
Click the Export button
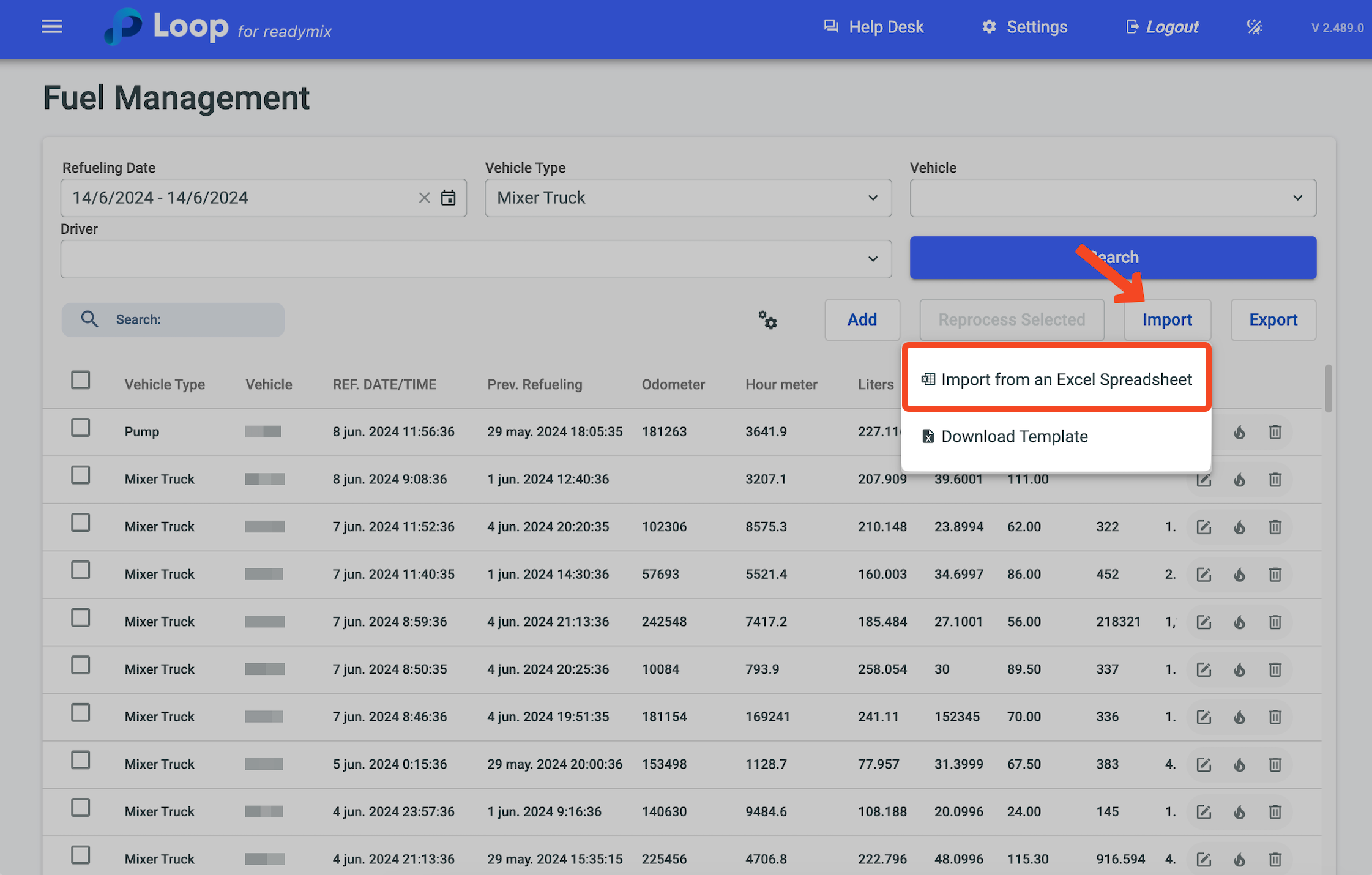click(x=1273, y=319)
